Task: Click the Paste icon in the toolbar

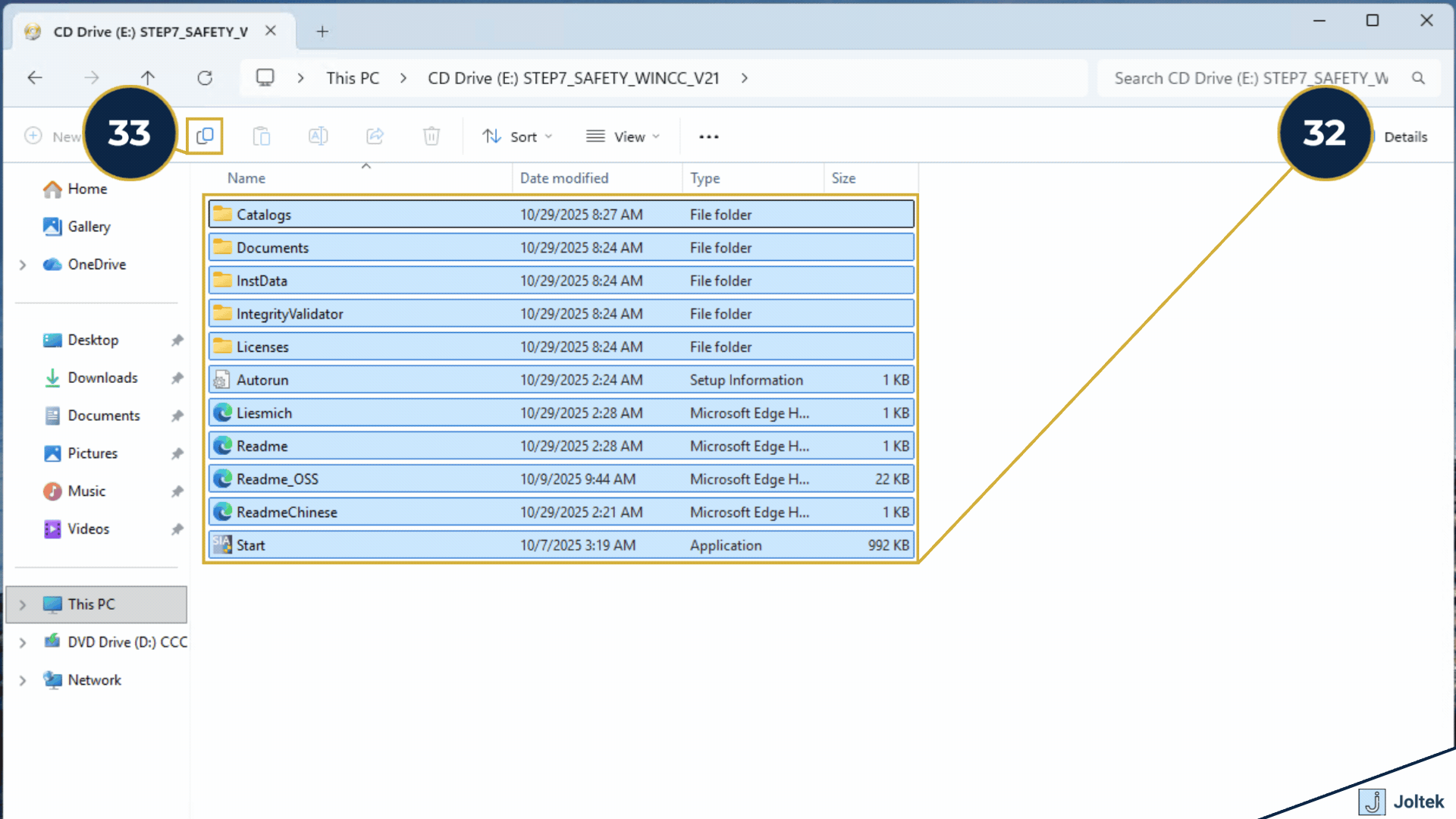Action: 261,136
